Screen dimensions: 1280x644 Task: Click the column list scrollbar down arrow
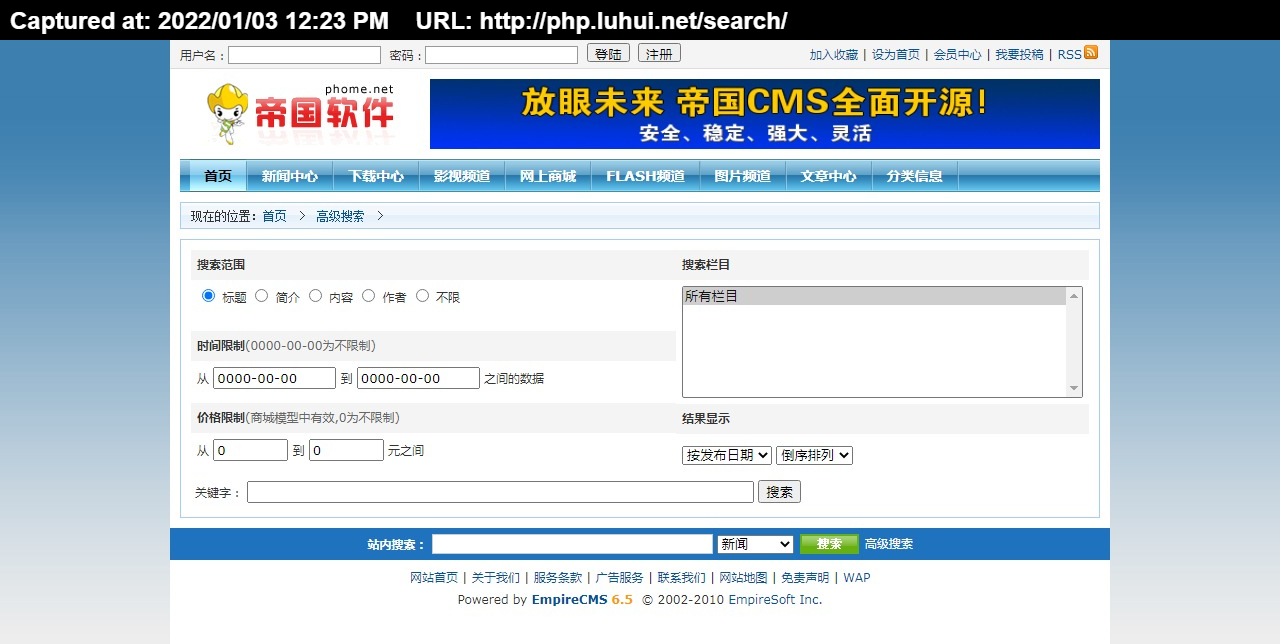pos(1074,388)
